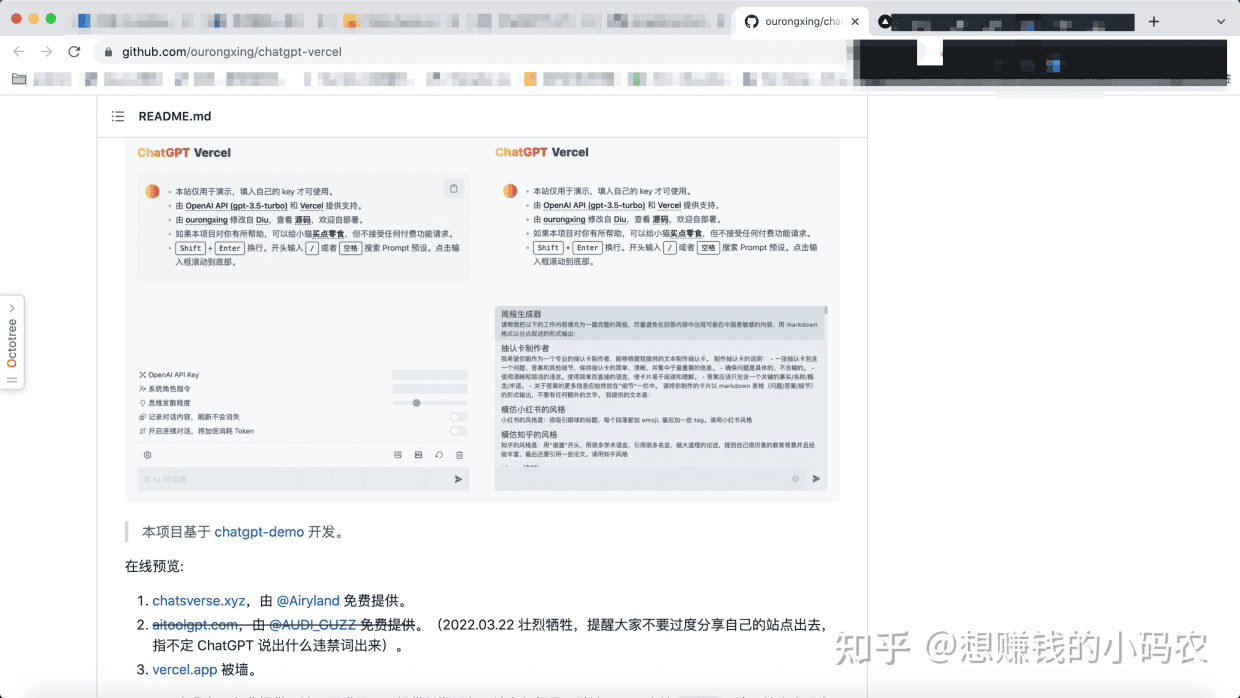Click the trash icon in left demo toolbar
This screenshot has width=1240, height=698.
pos(459,454)
